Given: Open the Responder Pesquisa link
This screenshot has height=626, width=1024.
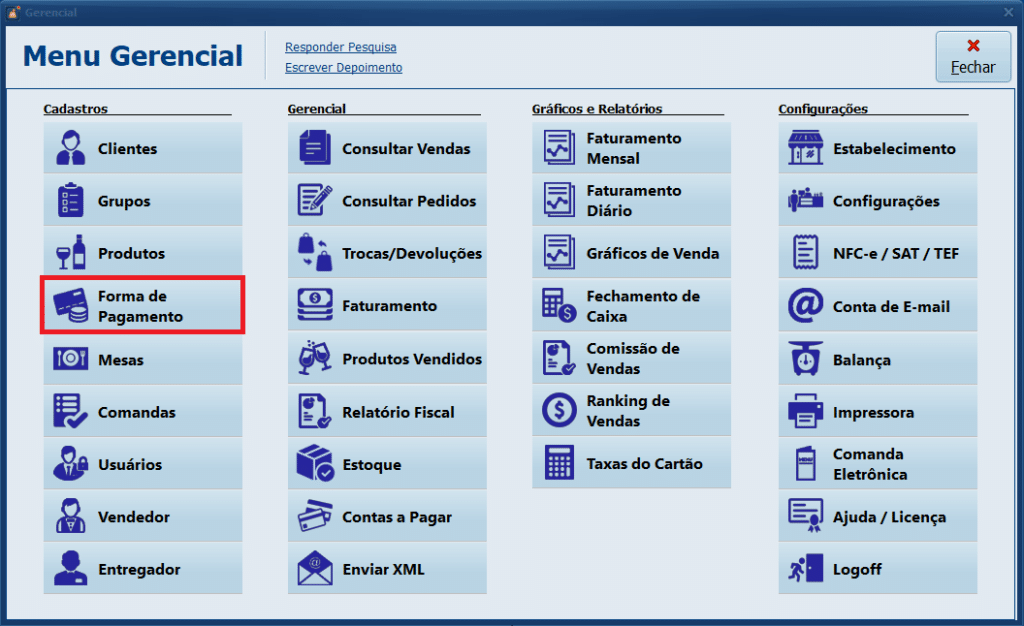Looking at the screenshot, I should (340, 47).
